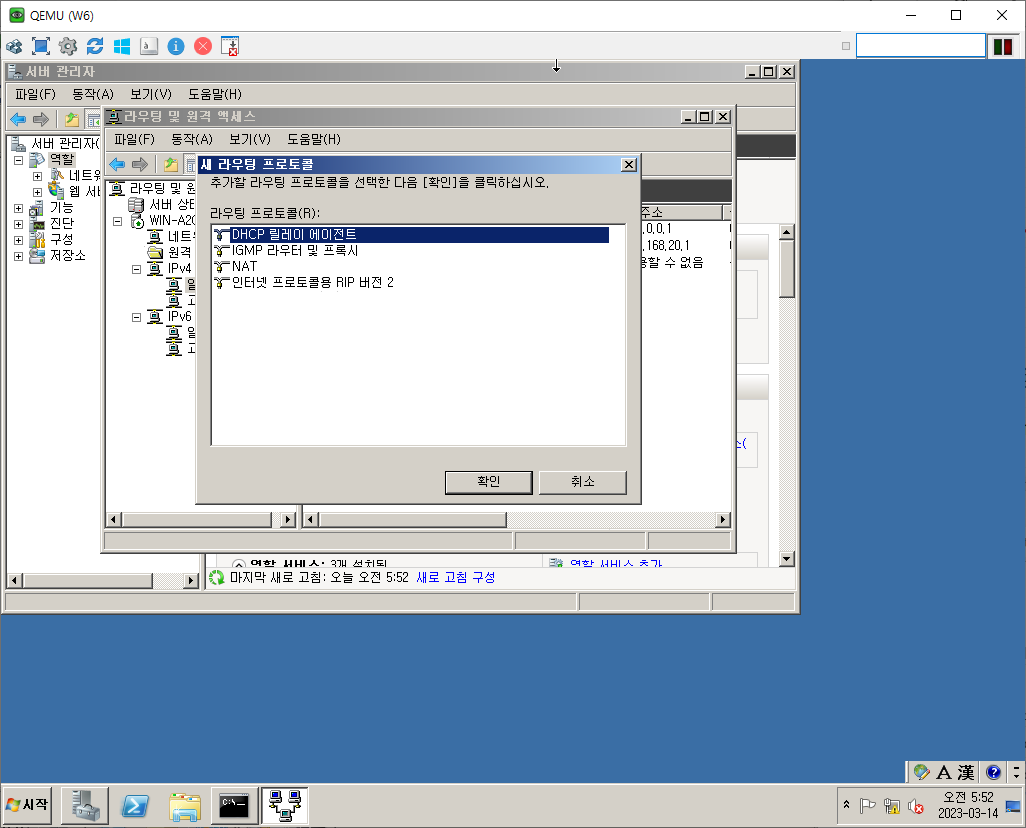The height and width of the screenshot is (828, 1026).
Task: Click QEMU cube icon at toolbar start
Action: pyautogui.click(x=14, y=46)
